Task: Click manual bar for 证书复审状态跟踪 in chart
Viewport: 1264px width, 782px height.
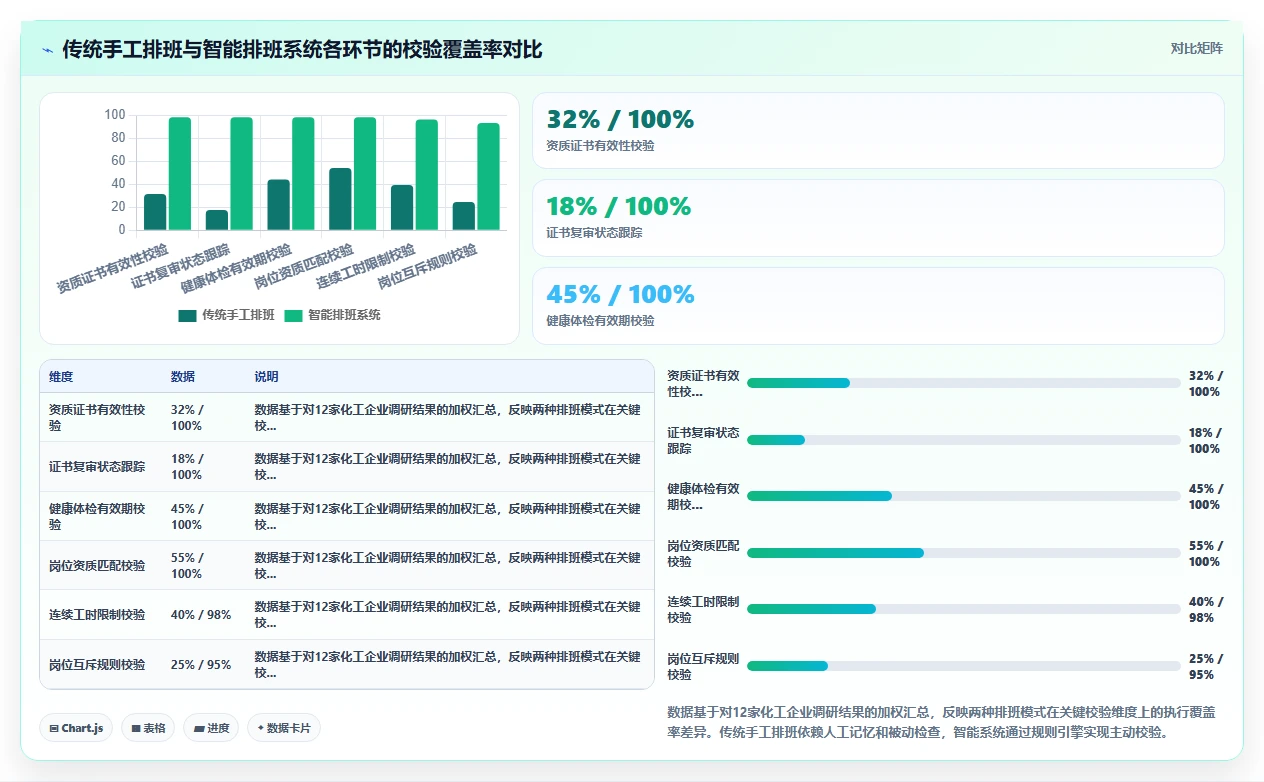Action: [x=217, y=220]
